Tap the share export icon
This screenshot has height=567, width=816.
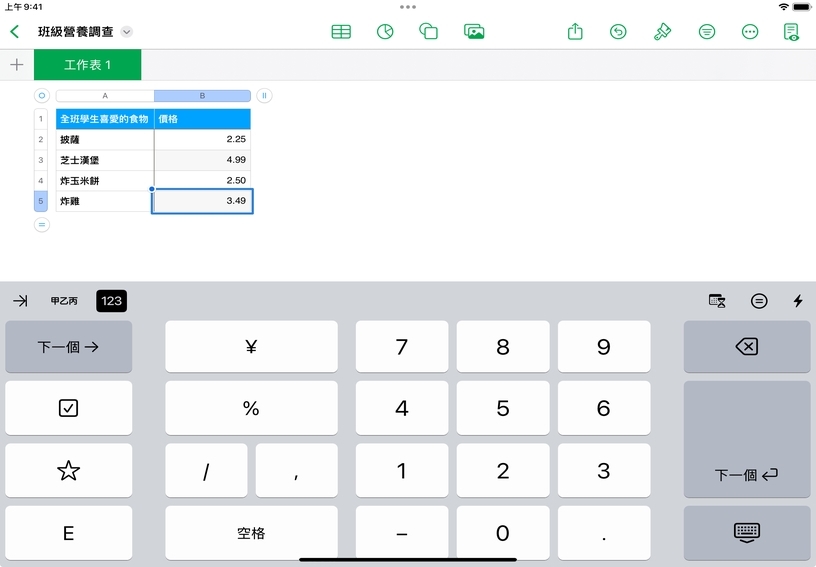[x=575, y=32]
